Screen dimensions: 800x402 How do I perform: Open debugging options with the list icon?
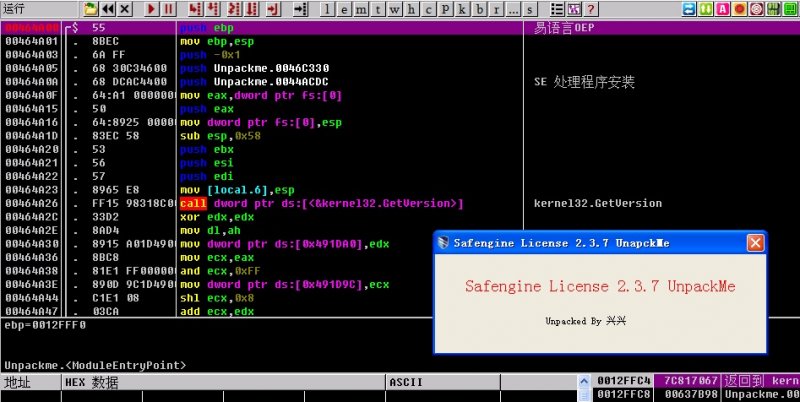pyautogui.click(x=557, y=9)
